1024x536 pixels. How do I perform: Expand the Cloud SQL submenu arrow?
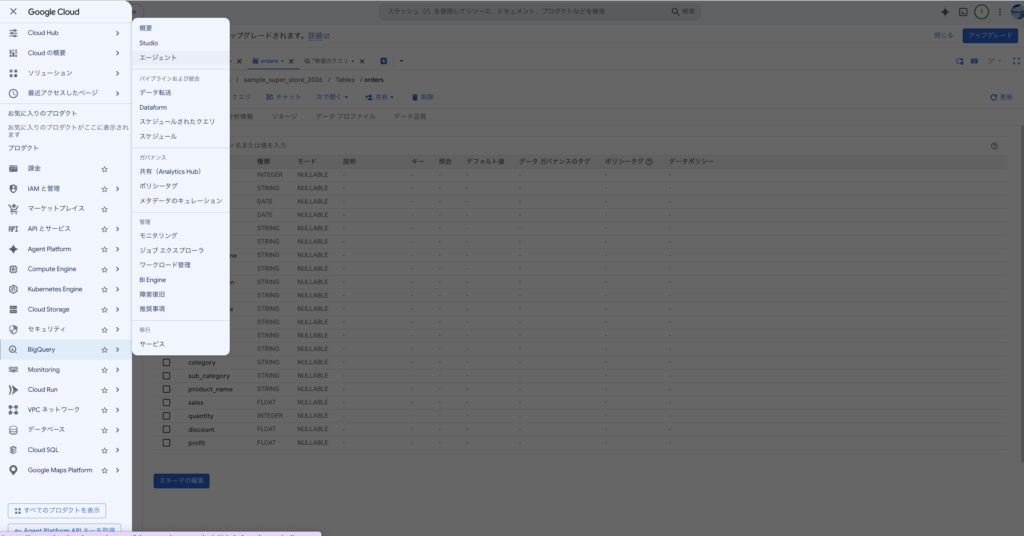pos(118,450)
